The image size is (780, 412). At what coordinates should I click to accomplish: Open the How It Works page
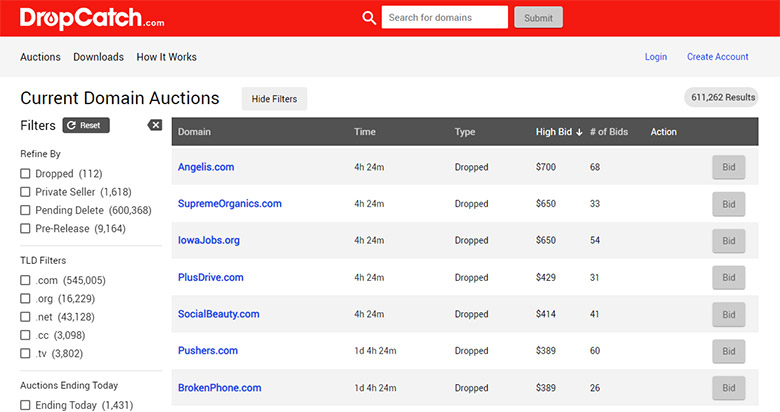(167, 57)
